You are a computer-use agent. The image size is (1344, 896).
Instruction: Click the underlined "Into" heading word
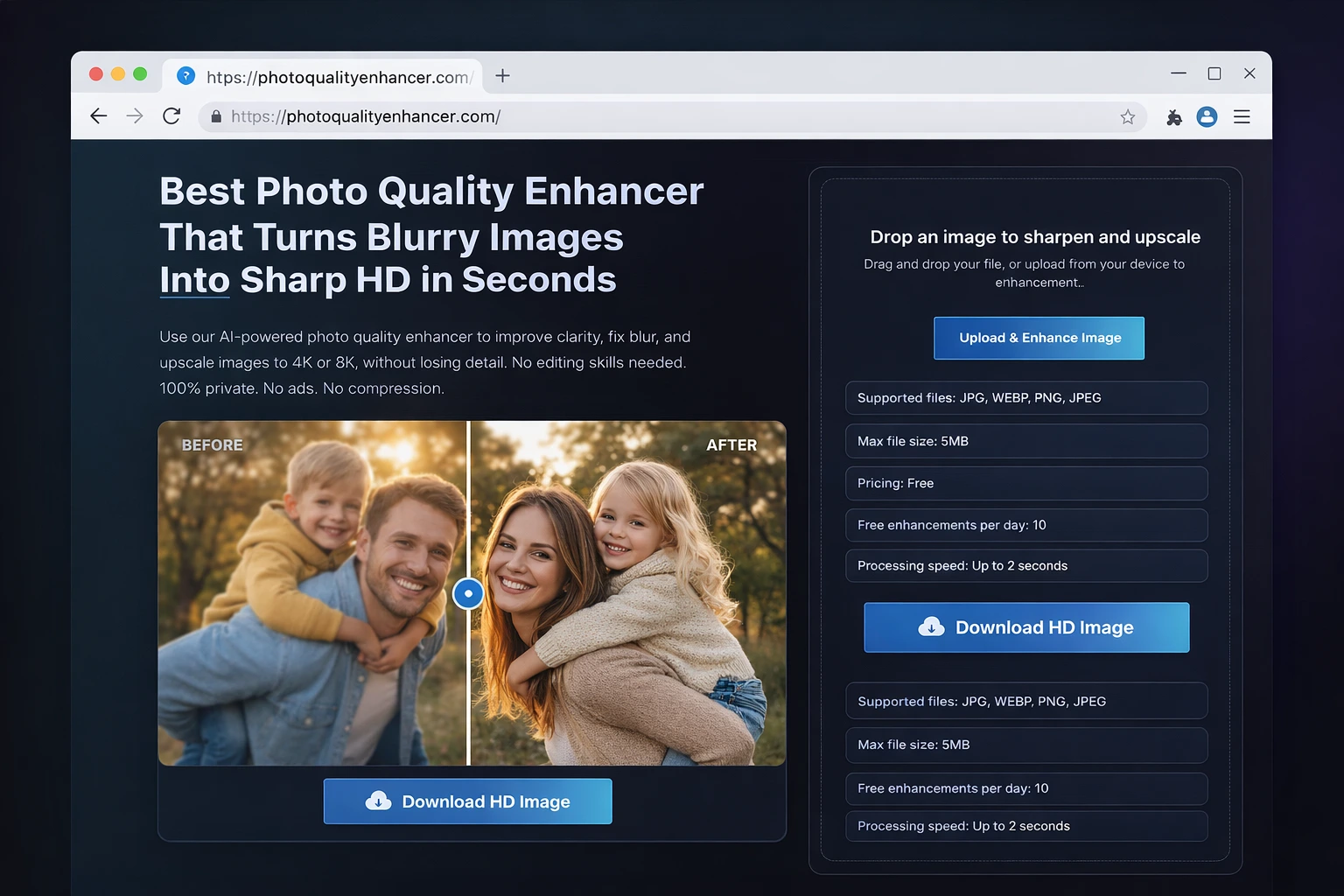(194, 280)
